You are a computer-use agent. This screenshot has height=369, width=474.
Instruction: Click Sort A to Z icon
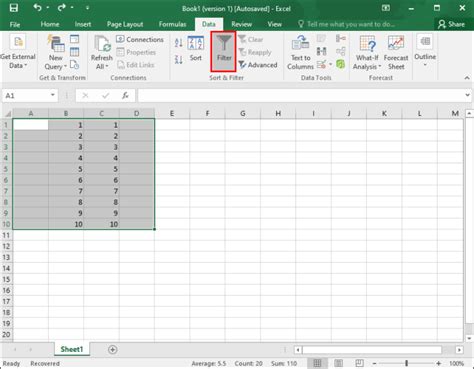point(179,42)
